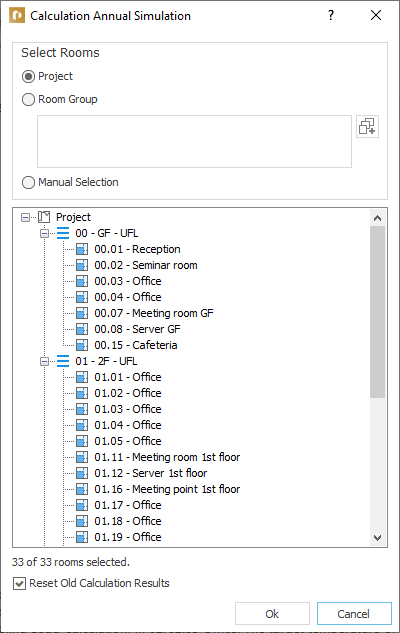
Task: Confirm the simulation with Ok button
Action: (x=272, y=614)
